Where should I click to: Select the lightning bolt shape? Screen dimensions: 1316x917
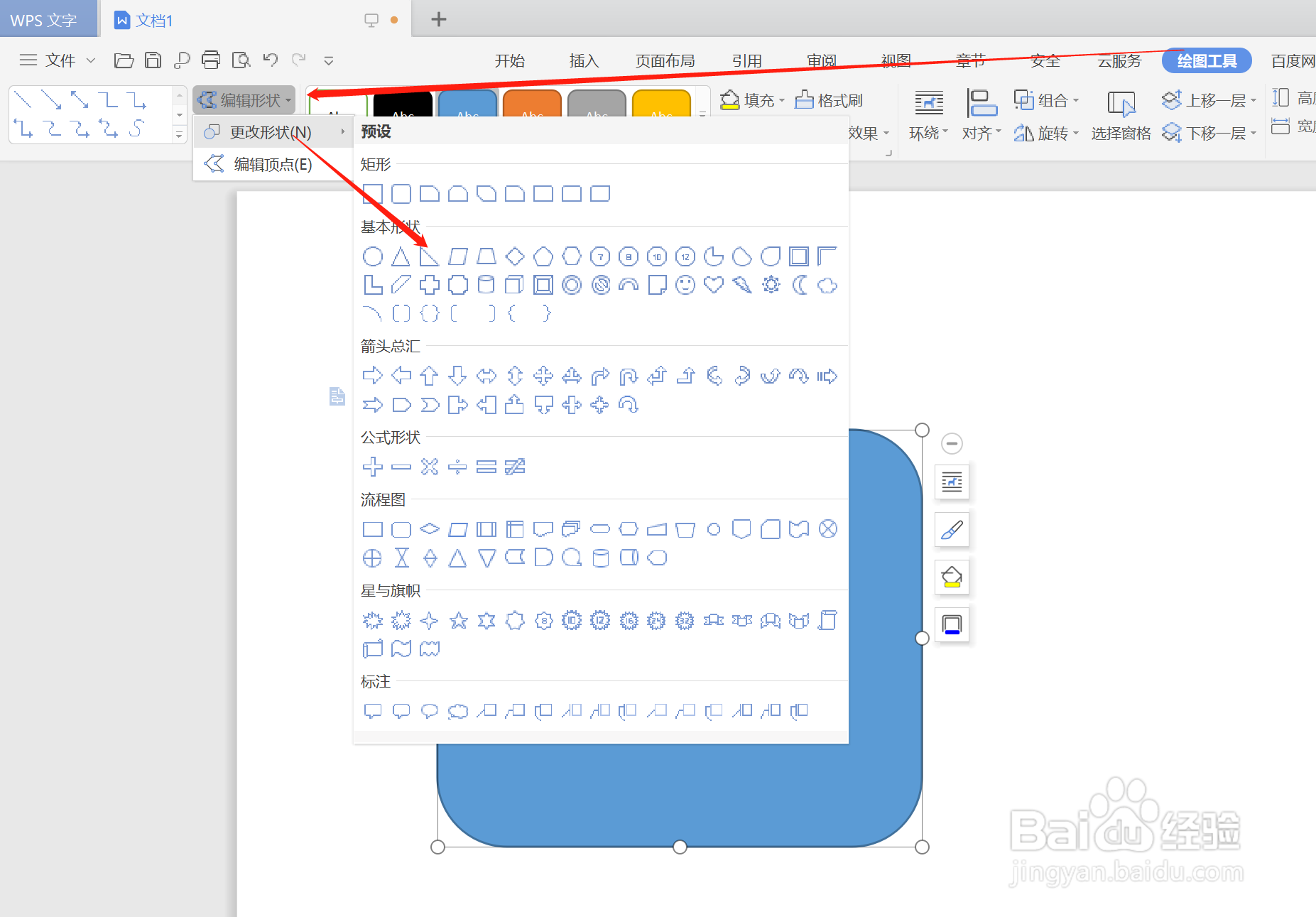(742, 285)
